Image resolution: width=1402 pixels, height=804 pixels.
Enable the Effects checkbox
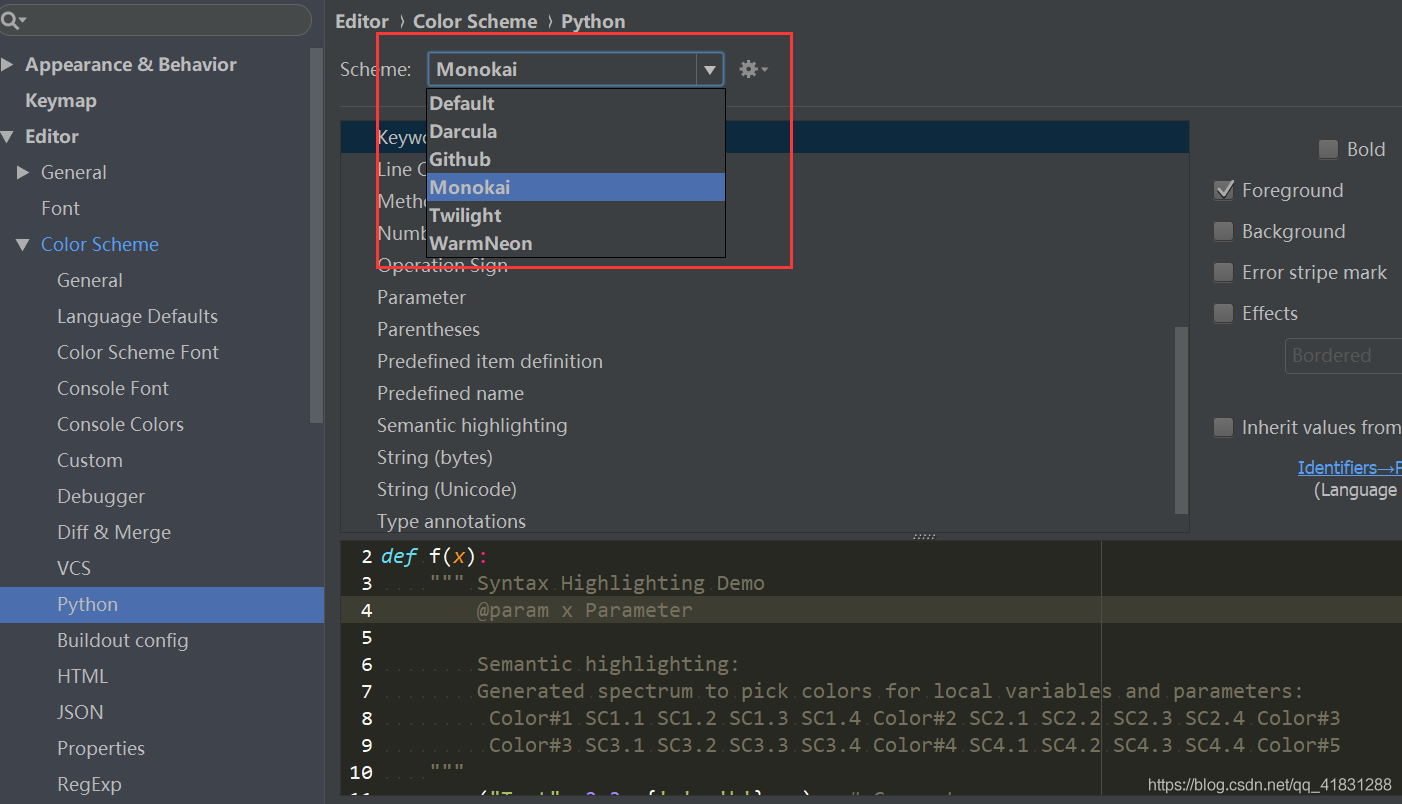click(1223, 313)
